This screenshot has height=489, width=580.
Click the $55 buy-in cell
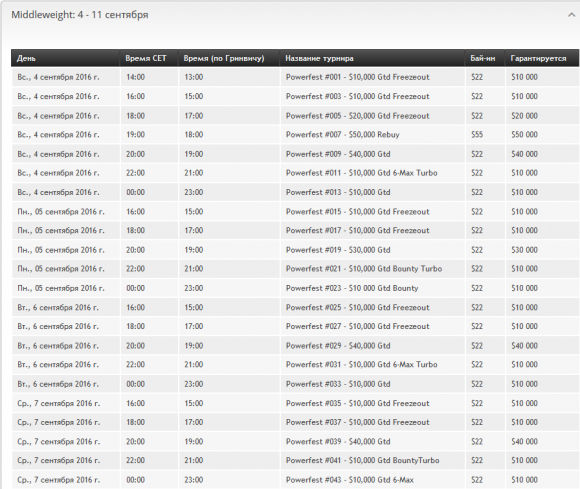(477, 135)
